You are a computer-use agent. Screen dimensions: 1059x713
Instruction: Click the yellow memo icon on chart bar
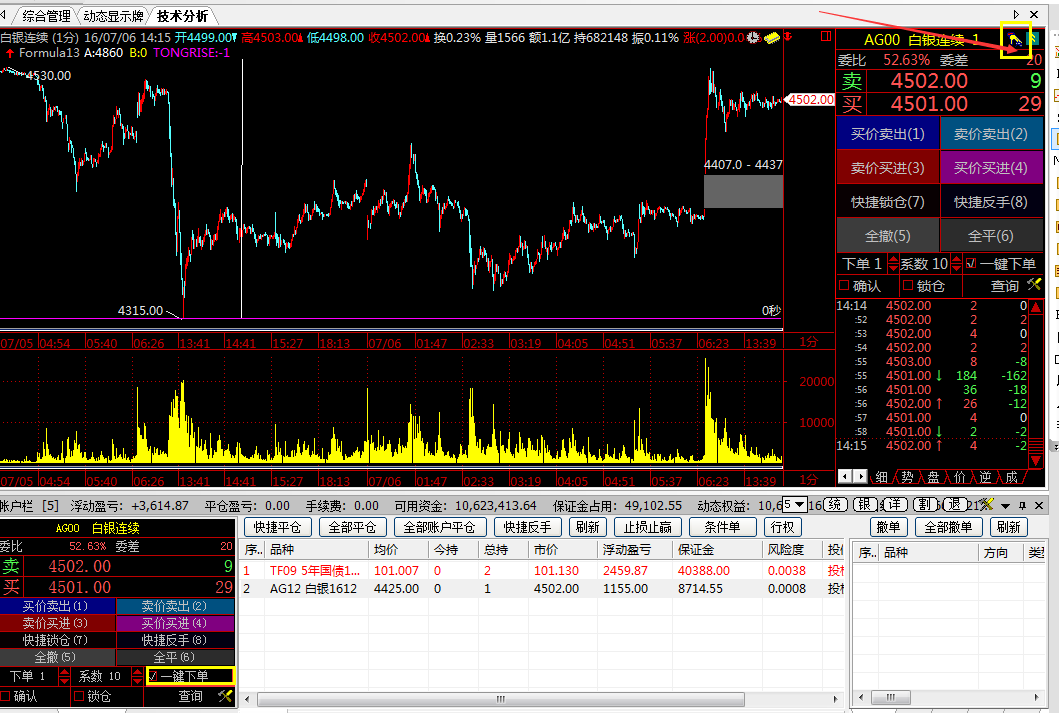pyautogui.click(x=772, y=37)
